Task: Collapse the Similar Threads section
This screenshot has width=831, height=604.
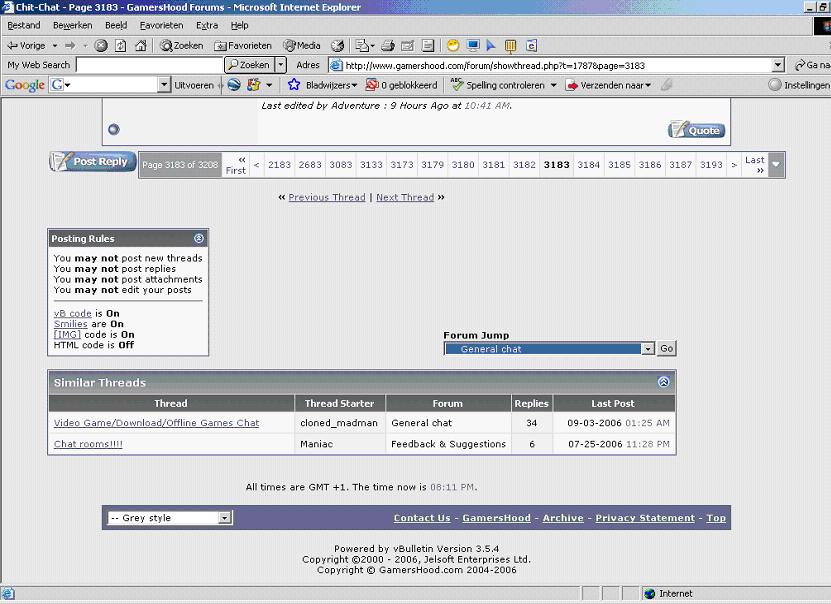Action: pos(664,382)
